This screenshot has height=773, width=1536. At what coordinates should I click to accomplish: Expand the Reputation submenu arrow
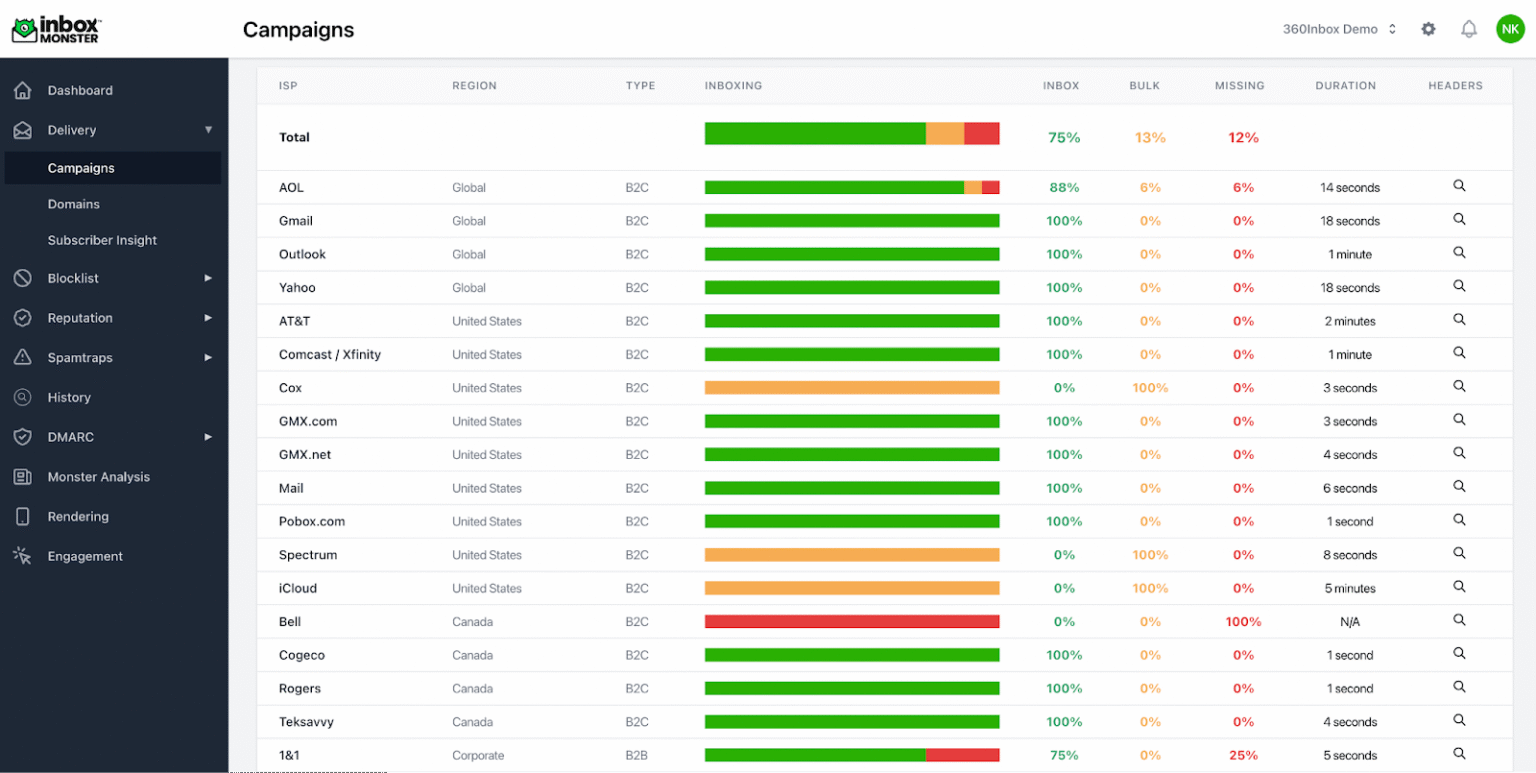208,318
